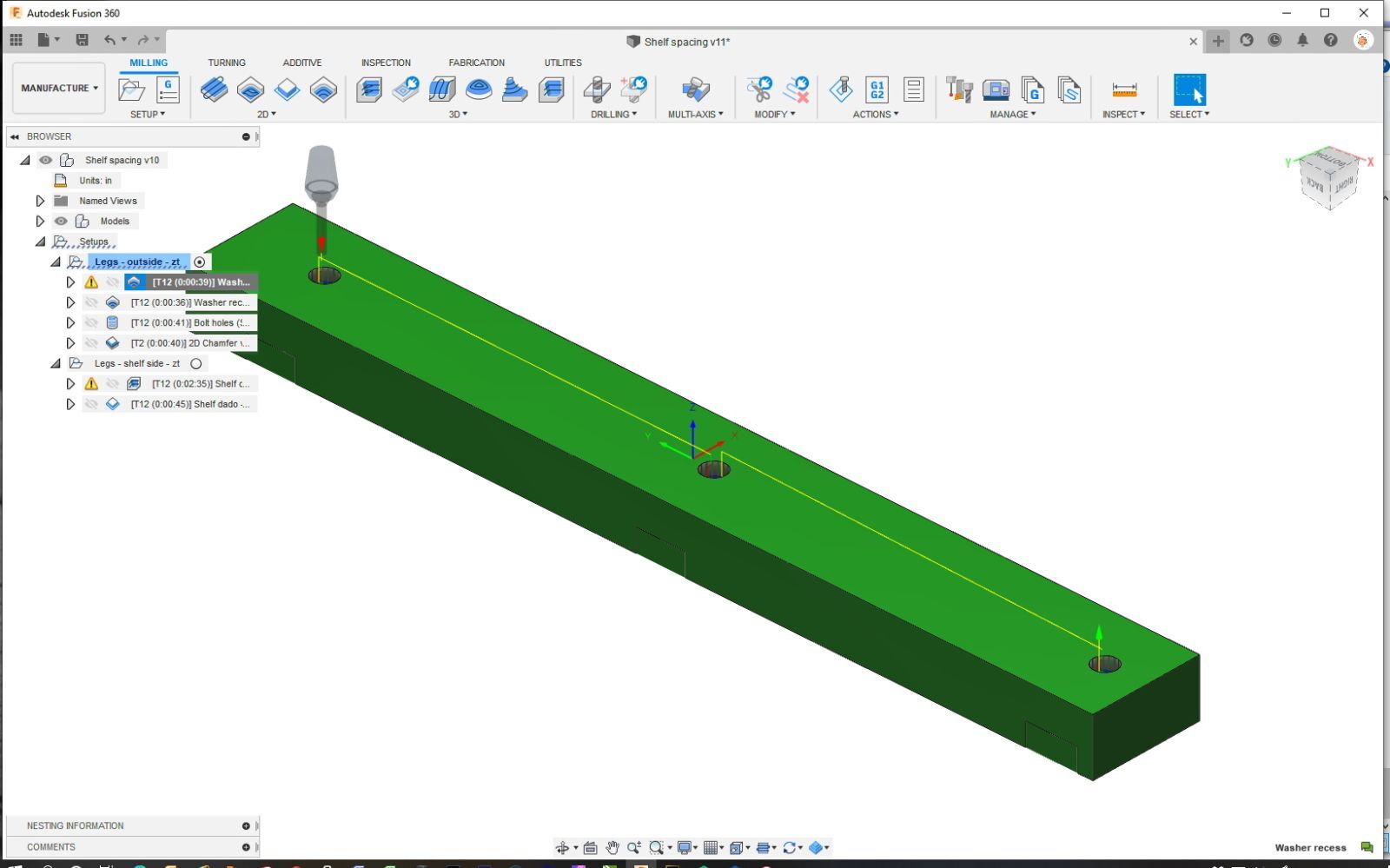Viewport: 1390px width, 868px height.
Task: Open the 3D toolpath dropdown
Action: (456, 114)
